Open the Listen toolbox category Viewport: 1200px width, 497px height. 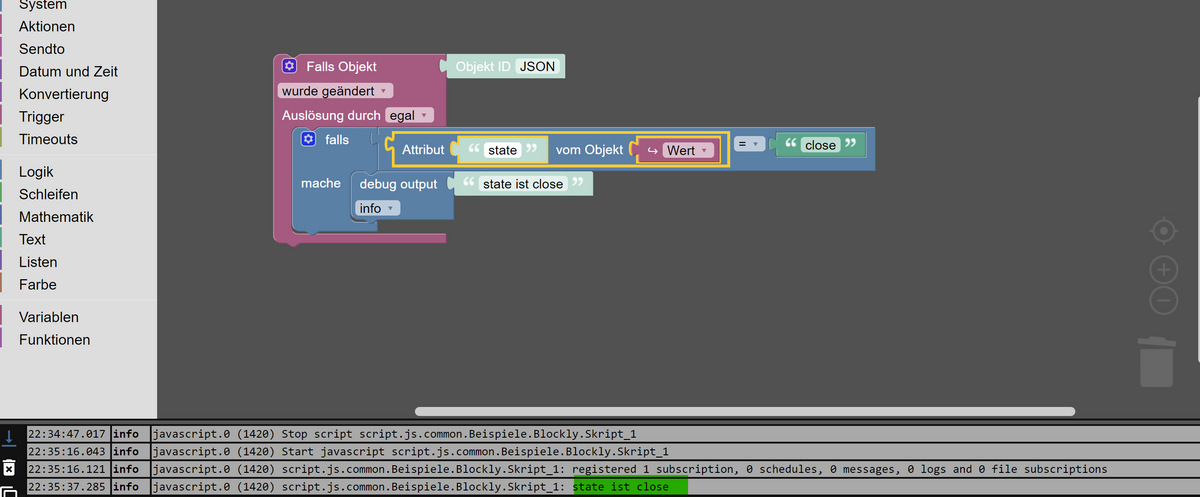38,262
